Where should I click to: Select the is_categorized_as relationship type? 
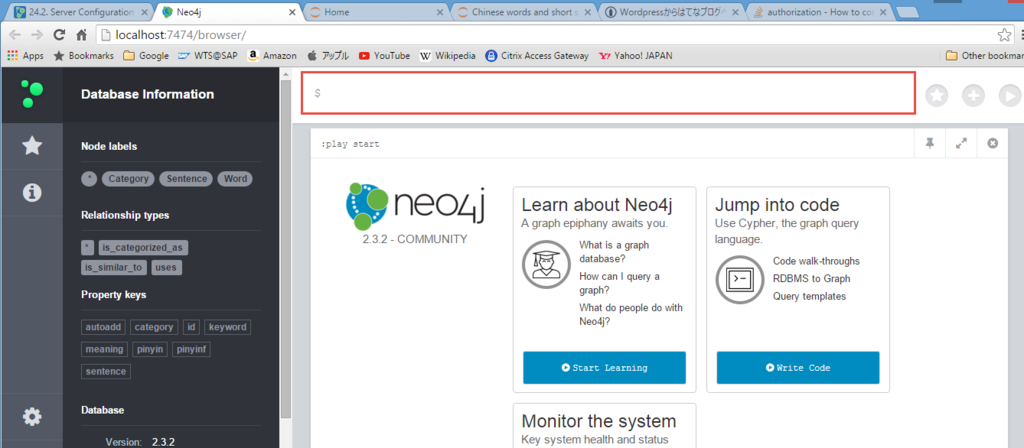coord(143,248)
